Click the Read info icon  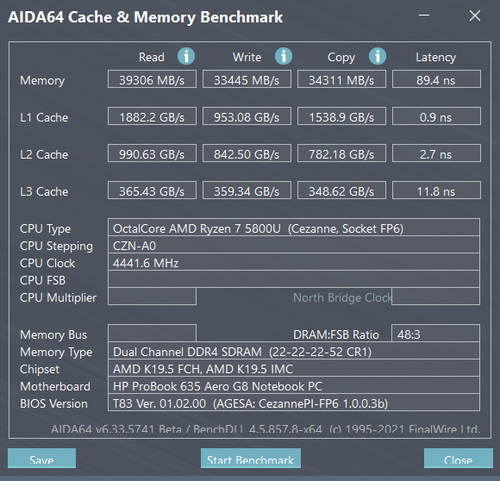[186, 56]
